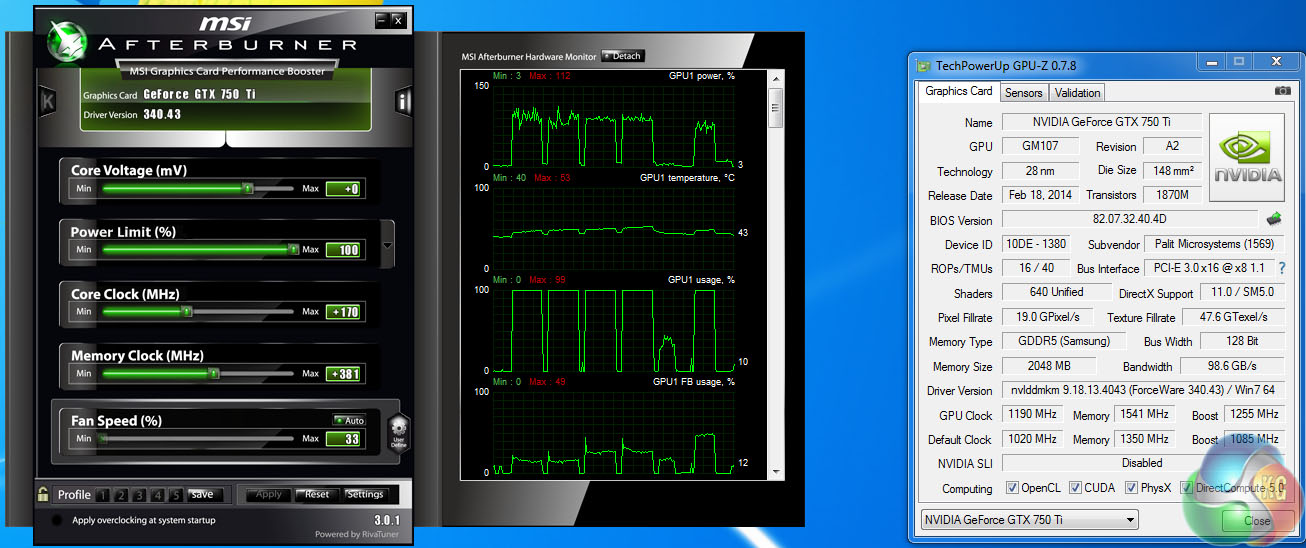Toggle the CUDA checkbox
Screen dimensions: 1306x548
pyautogui.click(x=1076, y=488)
